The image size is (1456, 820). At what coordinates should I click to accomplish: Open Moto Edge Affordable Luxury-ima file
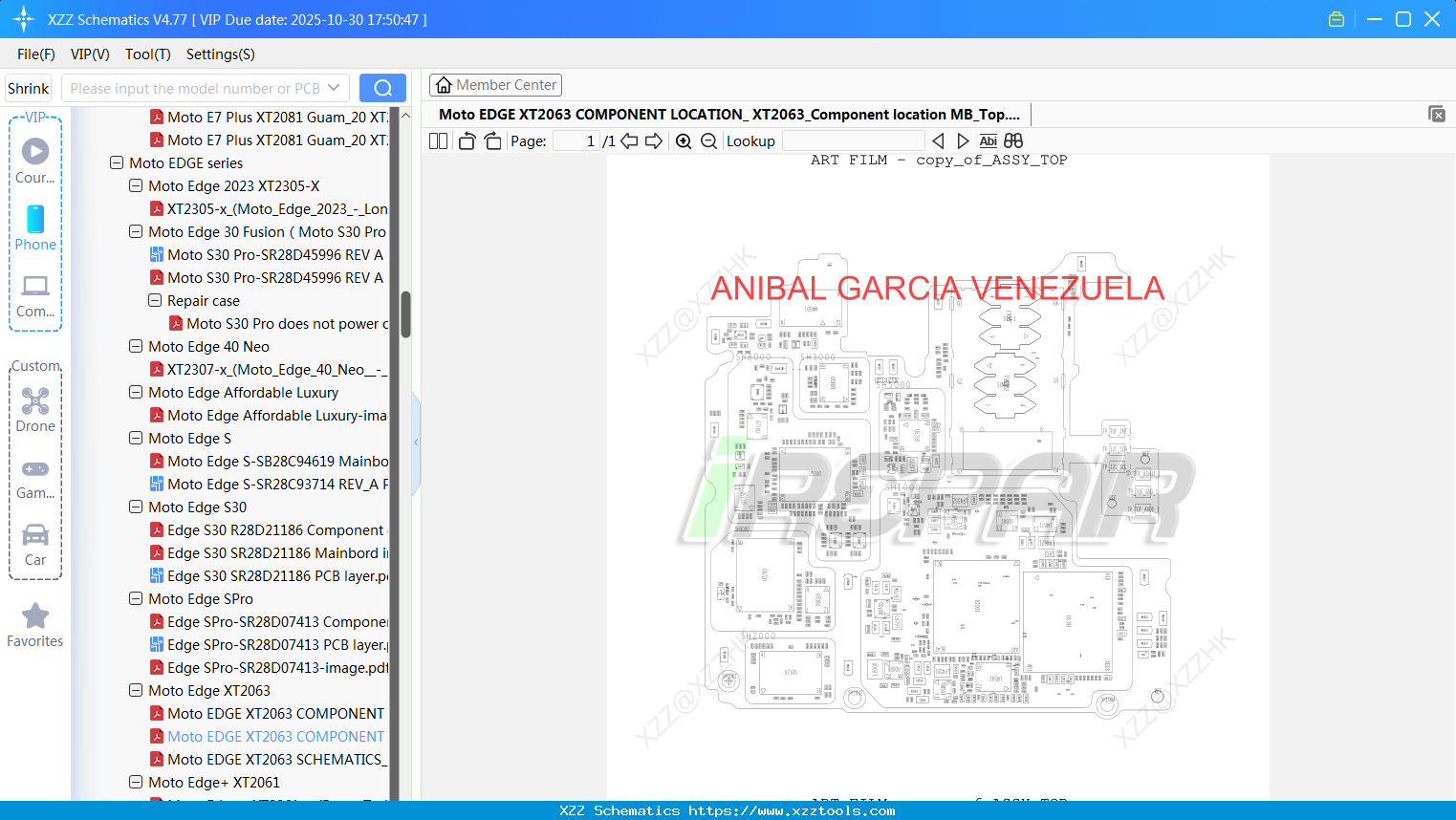click(x=269, y=415)
